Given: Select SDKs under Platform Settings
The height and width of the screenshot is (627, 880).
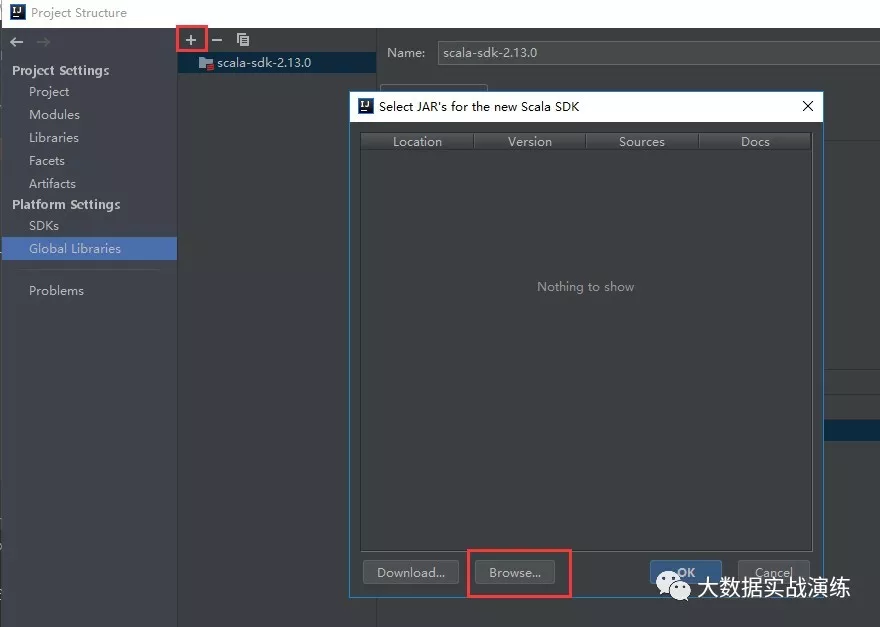Looking at the screenshot, I should 43,225.
